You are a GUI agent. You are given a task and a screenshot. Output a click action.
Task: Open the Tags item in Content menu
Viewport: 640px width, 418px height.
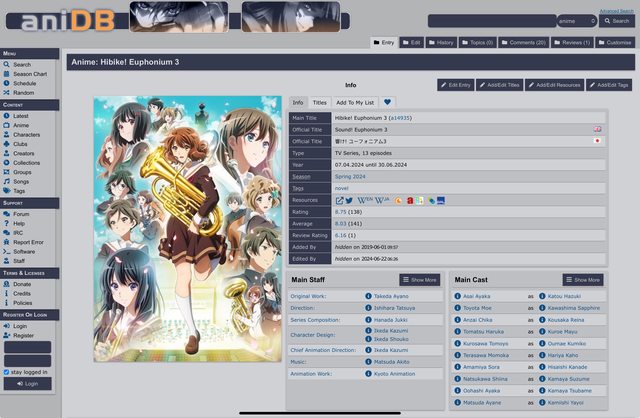pyautogui.click(x=19, y=191)
